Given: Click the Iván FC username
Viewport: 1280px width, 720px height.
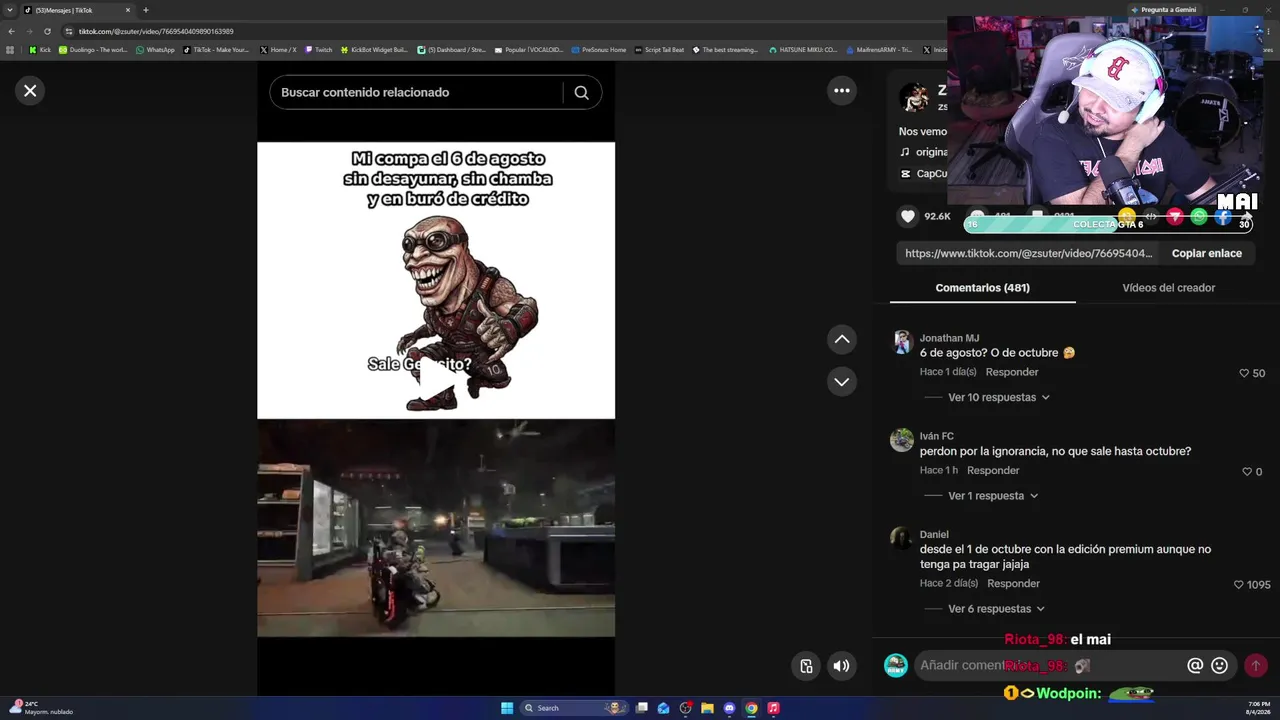Looking at the screenshot, I should tap(937, 436).
